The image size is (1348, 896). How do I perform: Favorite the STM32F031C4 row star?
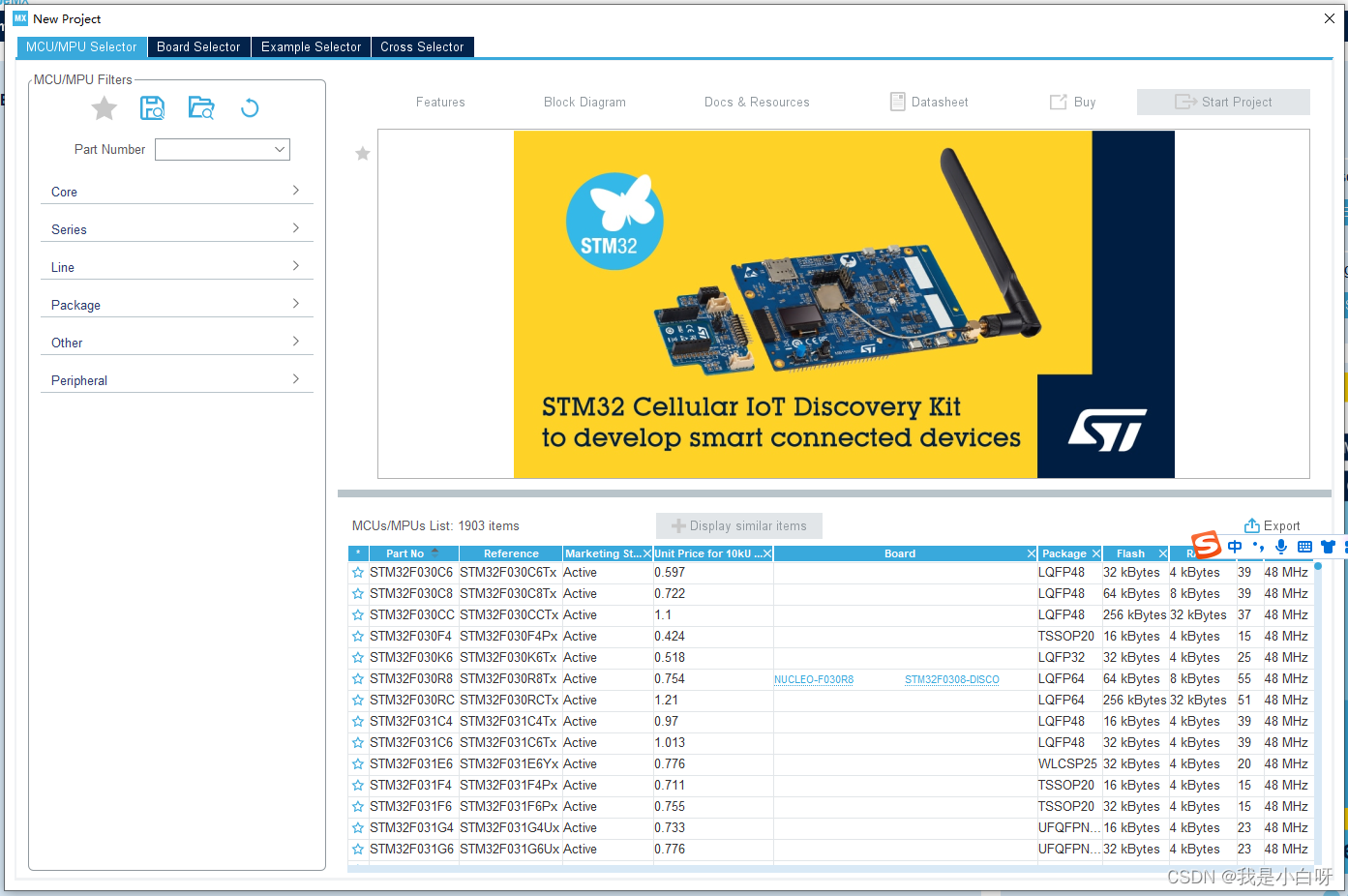[358, 722]
